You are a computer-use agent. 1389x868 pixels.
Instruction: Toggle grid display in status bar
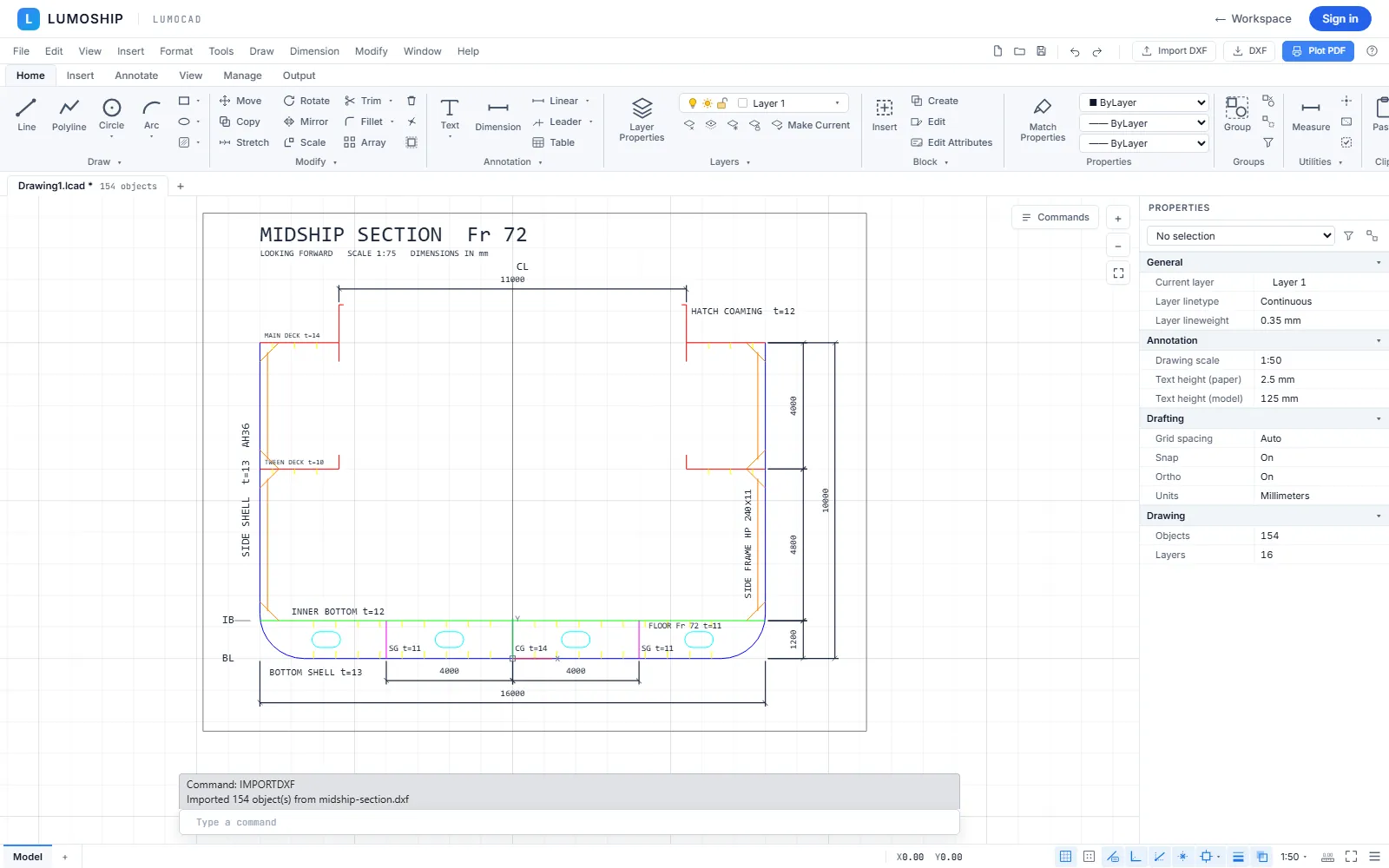[x=1065, y=857]
